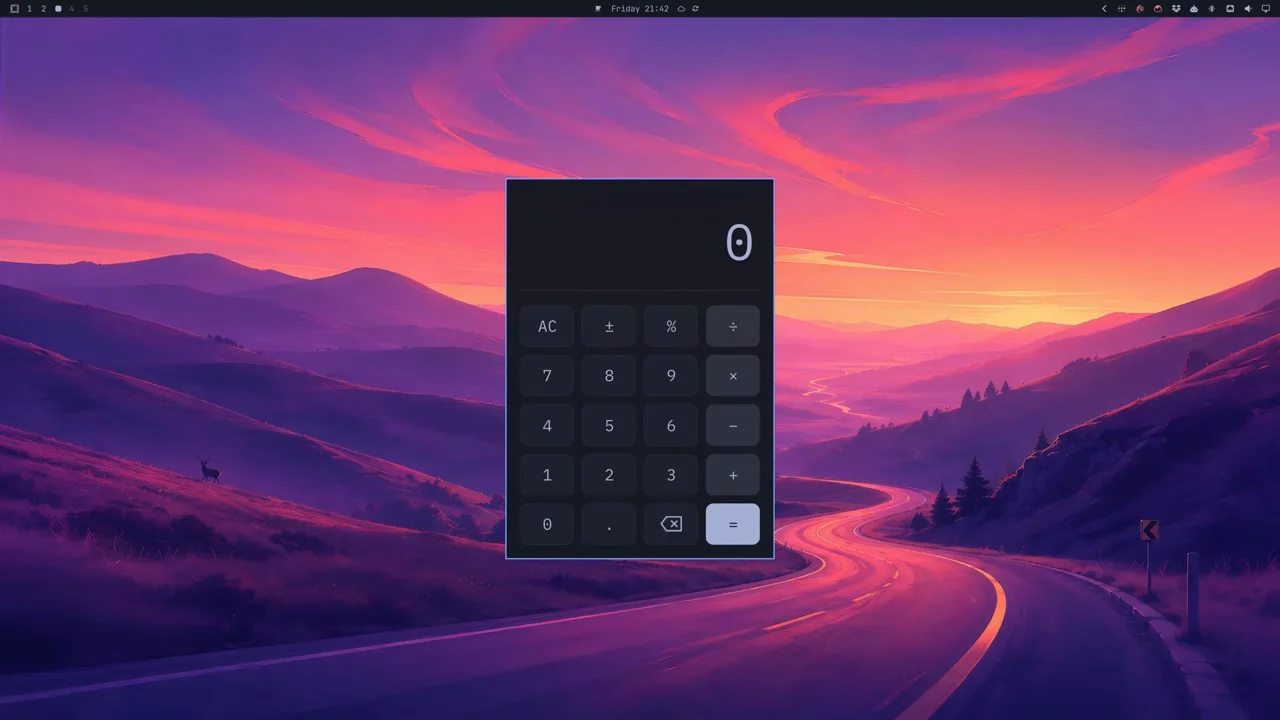Open the Friday 21:42 clock
Viewport: 1280px width, 720px height.
click(x=639, y=8)
